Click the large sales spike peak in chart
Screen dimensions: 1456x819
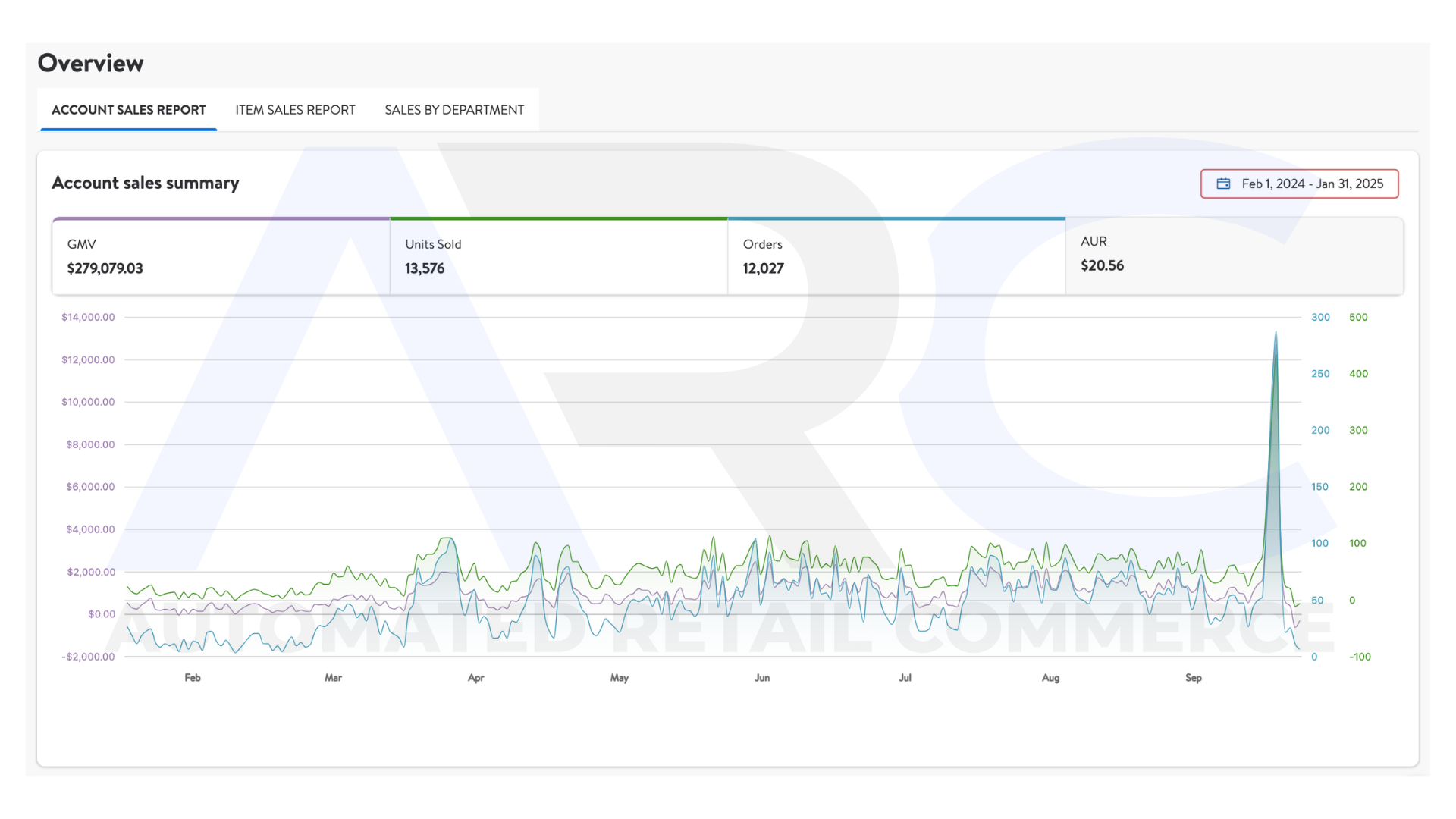(x=1276, y=334)
